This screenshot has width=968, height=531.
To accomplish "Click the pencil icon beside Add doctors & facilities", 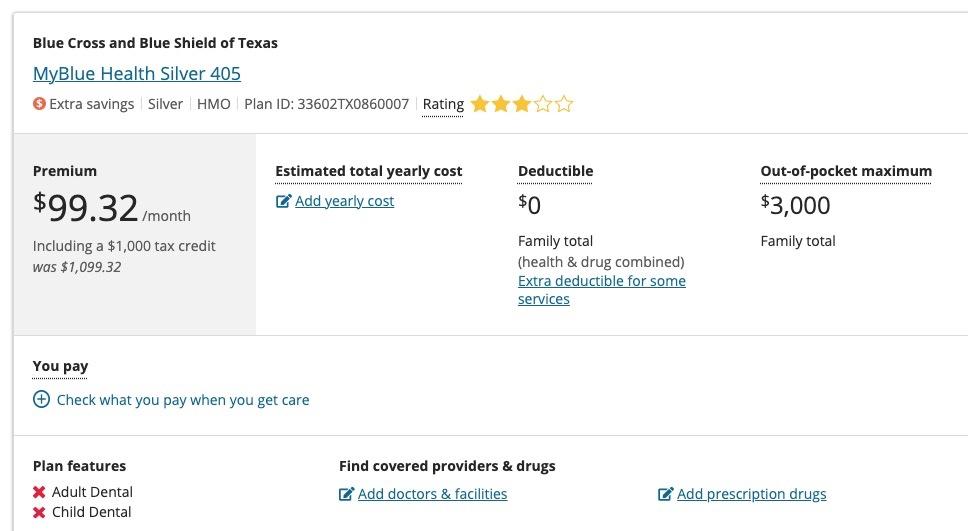I will pyautogui.click(x=346, y=494).
